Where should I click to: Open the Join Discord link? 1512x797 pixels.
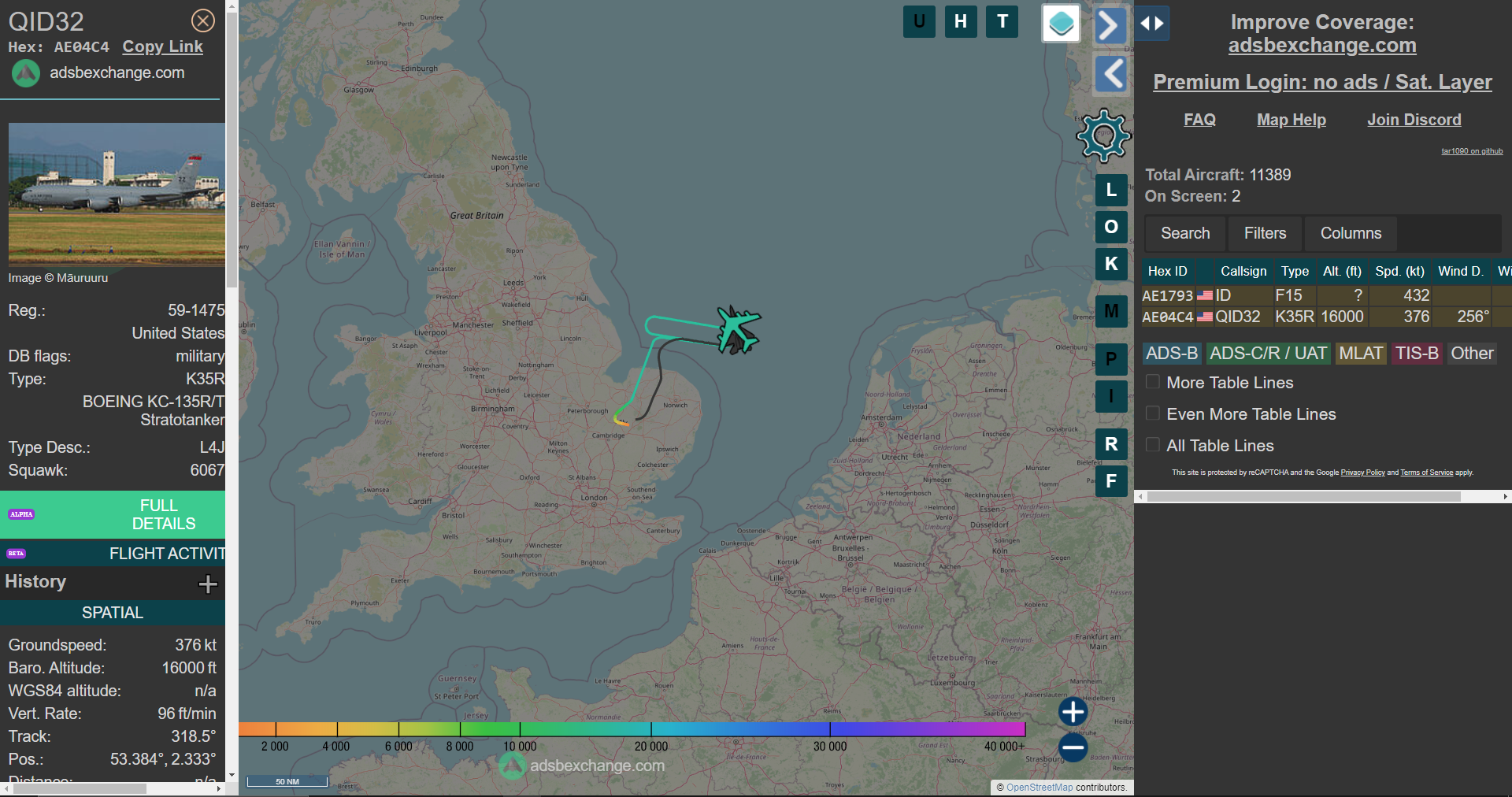pyautogui.click(x=1414, y=120)
